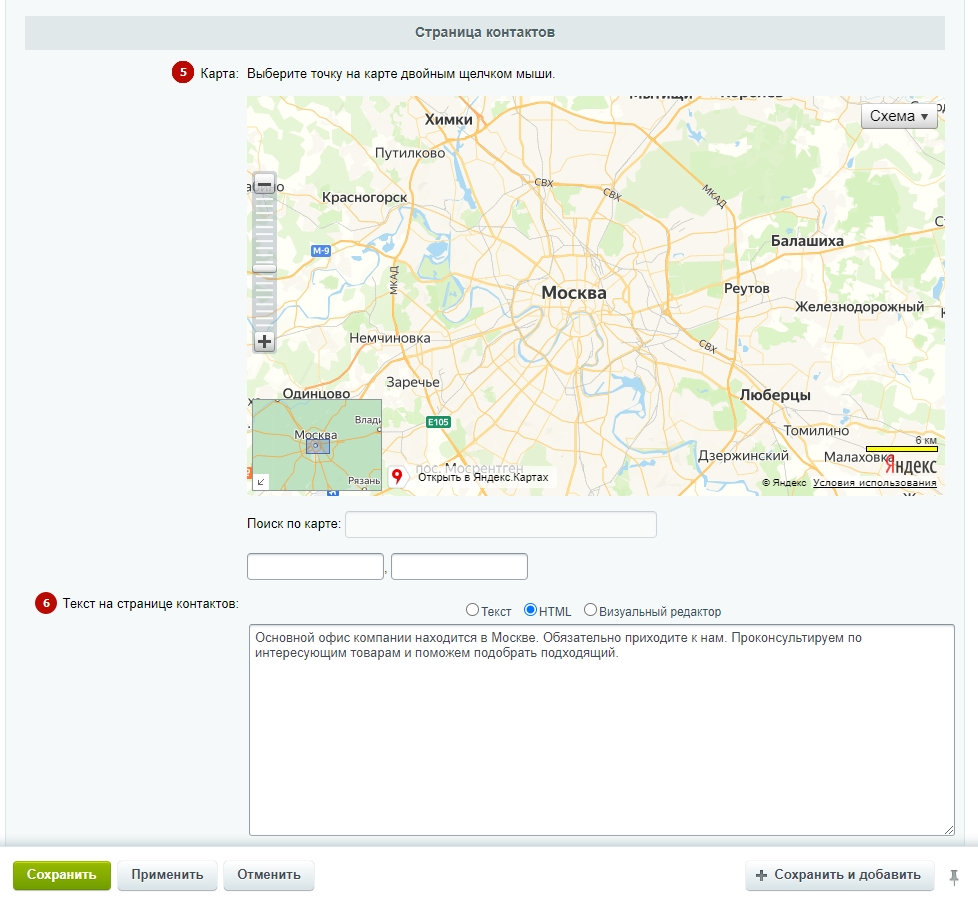The image size is (978, 901).
Task: Click the Томилино label on map
Action: 816,431
